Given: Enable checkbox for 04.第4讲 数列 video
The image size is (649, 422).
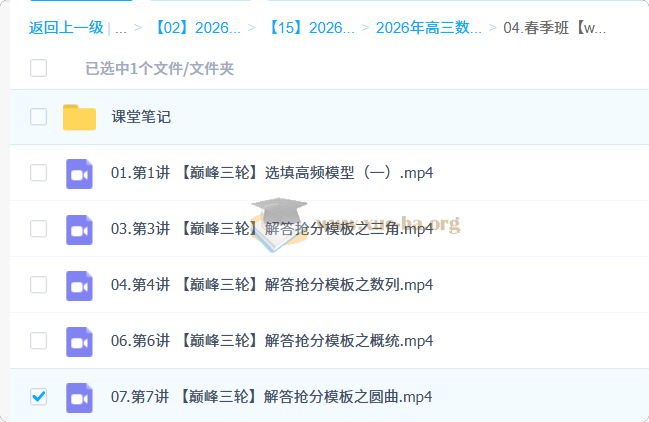Looking at the screenshot, I should point(38,285).
